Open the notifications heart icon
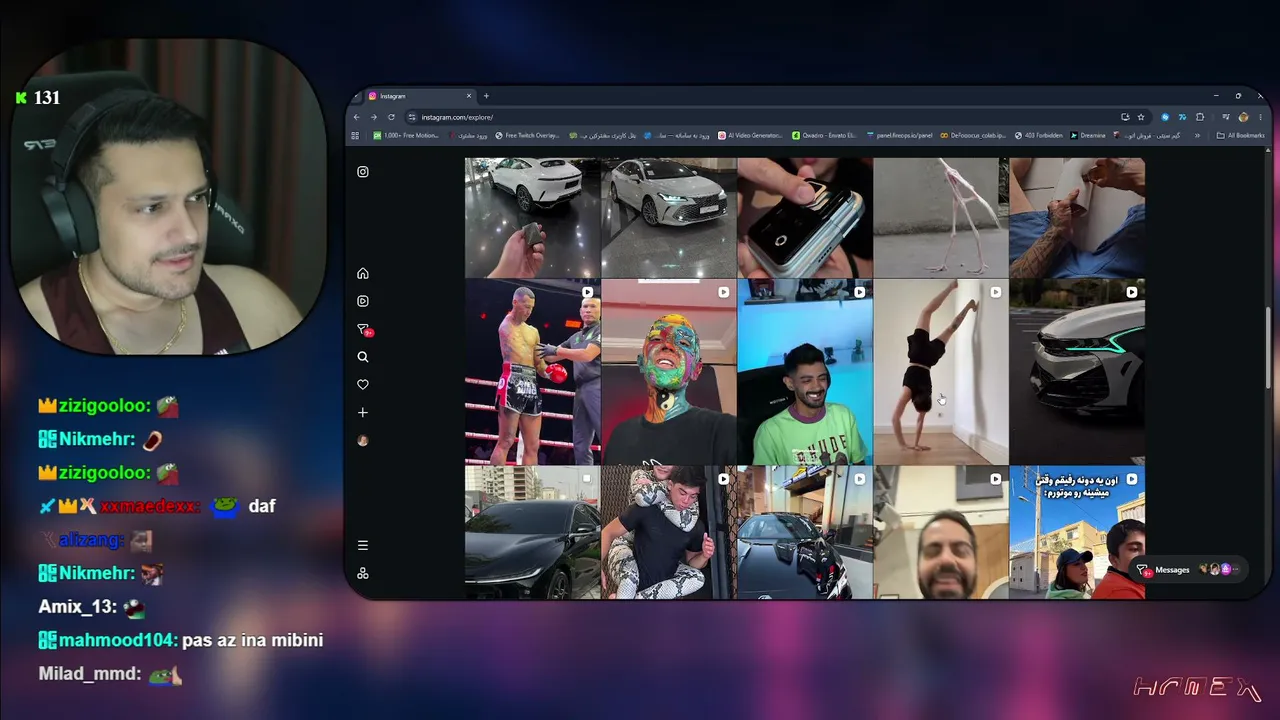 click(363, 385)
